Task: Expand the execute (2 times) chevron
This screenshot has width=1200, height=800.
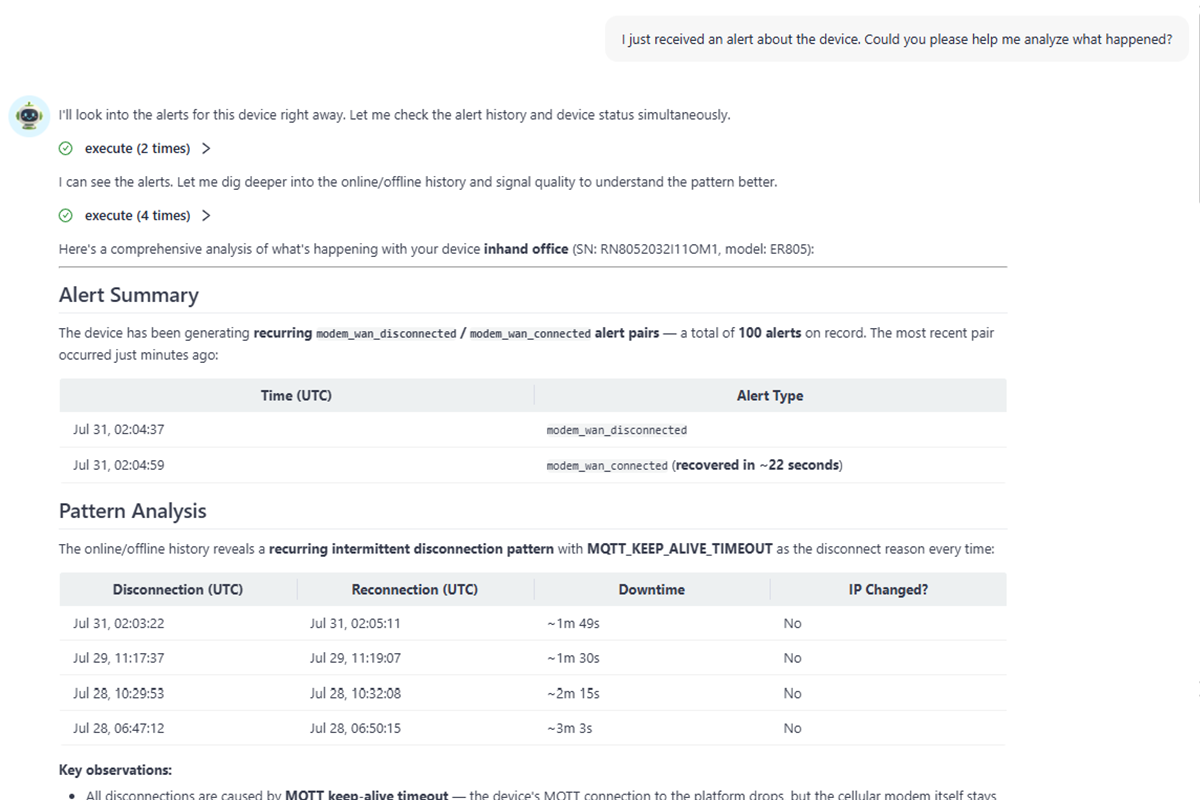Action: (206, 148)
